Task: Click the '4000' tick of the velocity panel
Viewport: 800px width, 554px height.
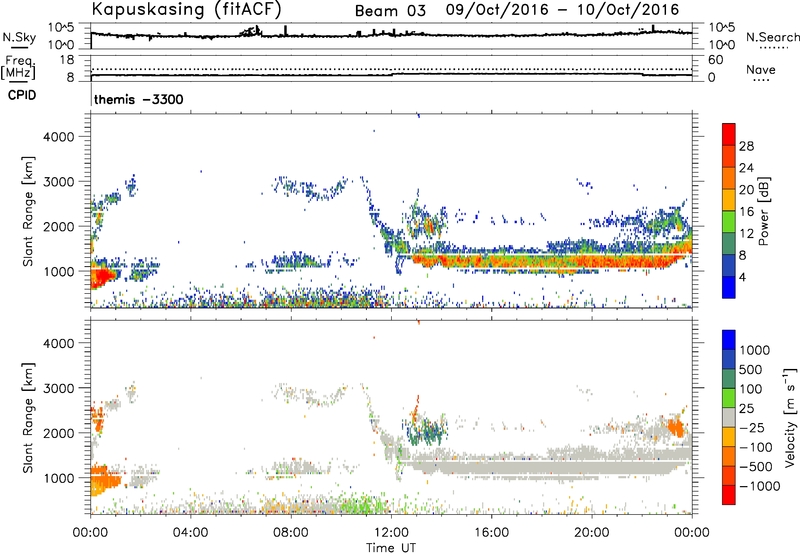Action: 59,343
